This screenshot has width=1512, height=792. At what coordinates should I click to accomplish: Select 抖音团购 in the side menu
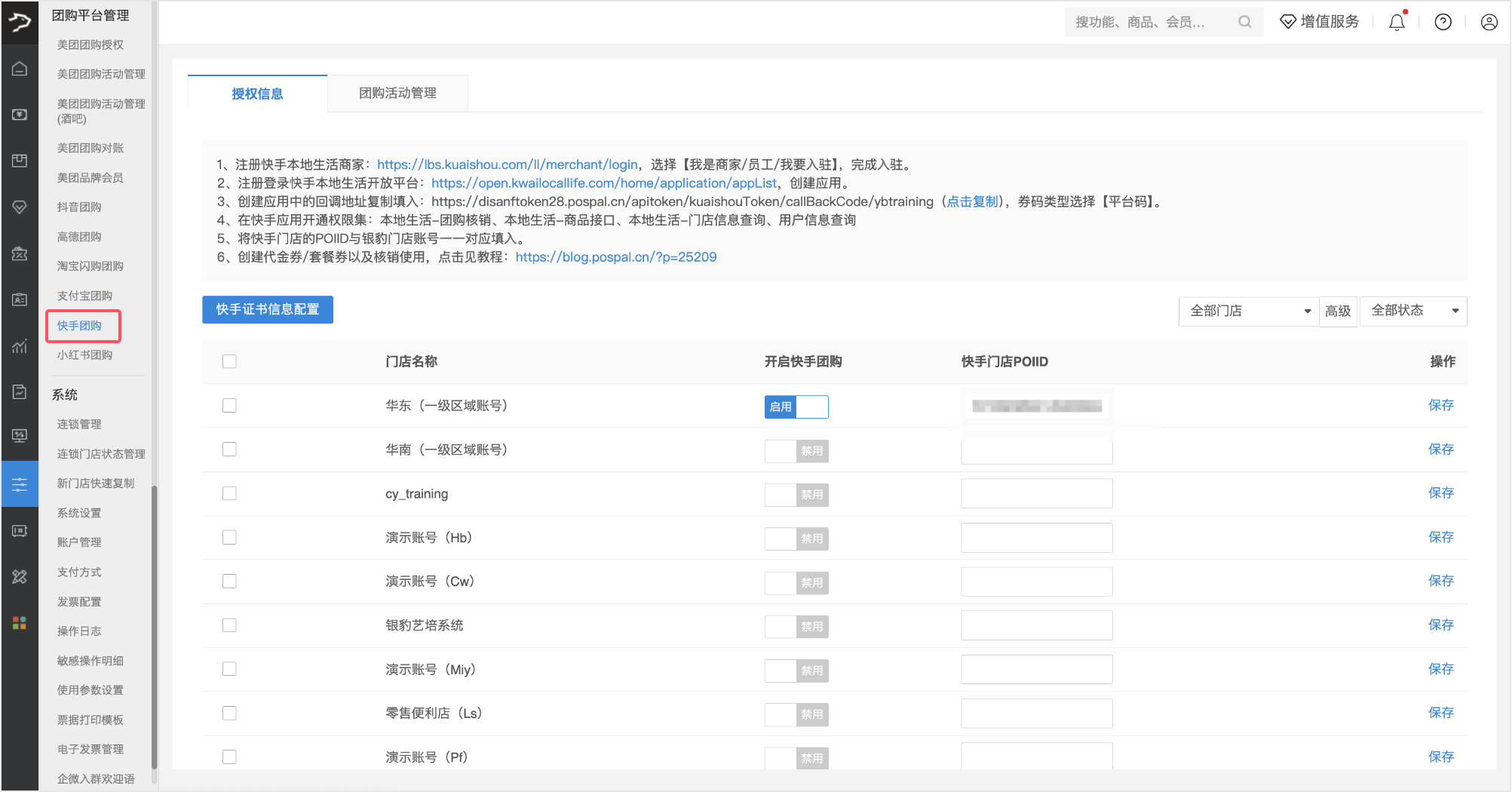(79, 207)
